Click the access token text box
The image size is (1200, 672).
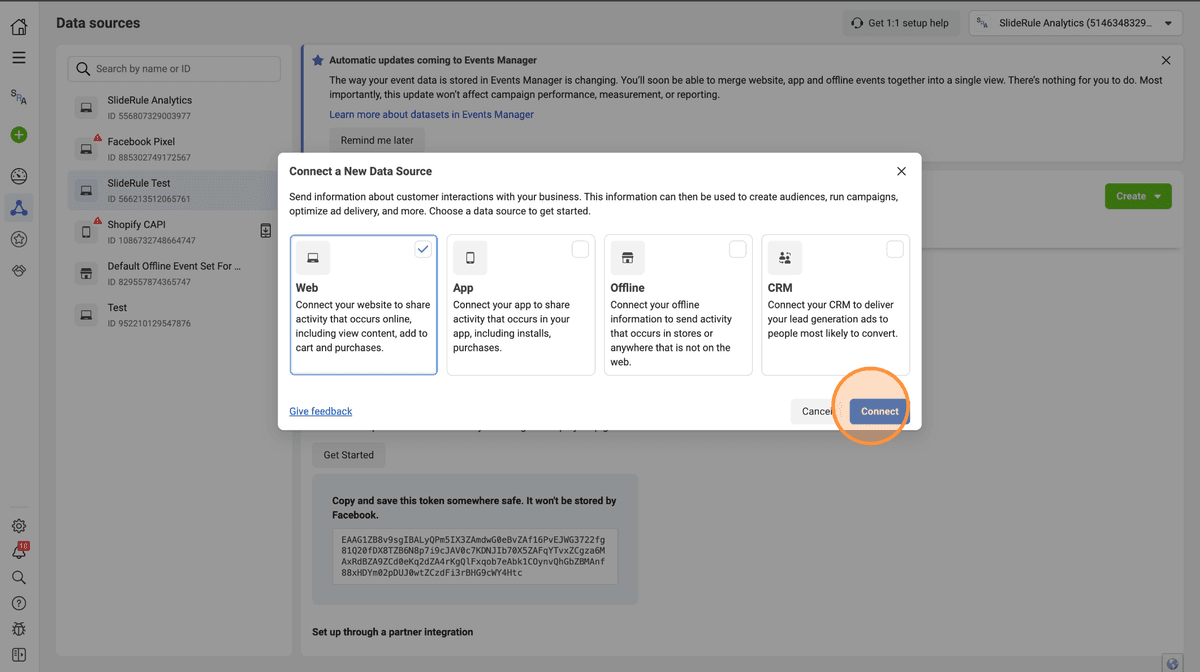click(x=475, y=557)
